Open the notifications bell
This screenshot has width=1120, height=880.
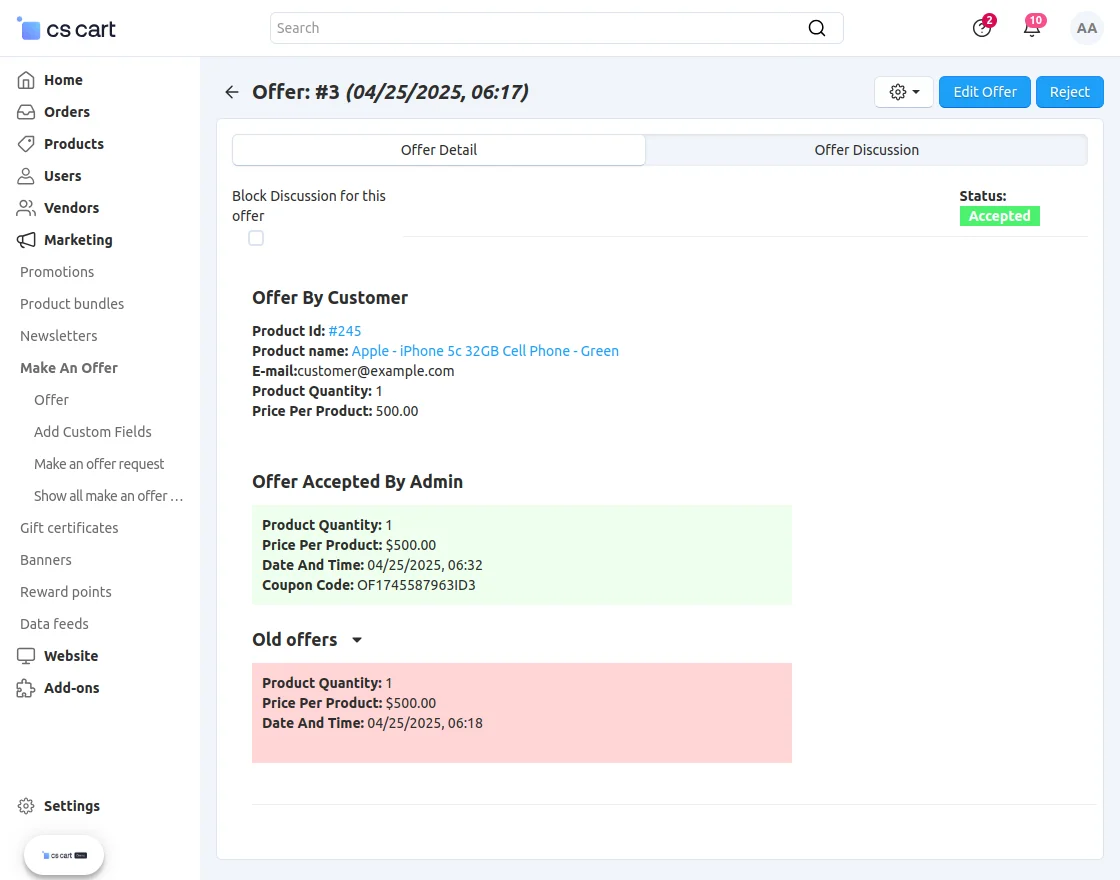(x=1032, y=28)
